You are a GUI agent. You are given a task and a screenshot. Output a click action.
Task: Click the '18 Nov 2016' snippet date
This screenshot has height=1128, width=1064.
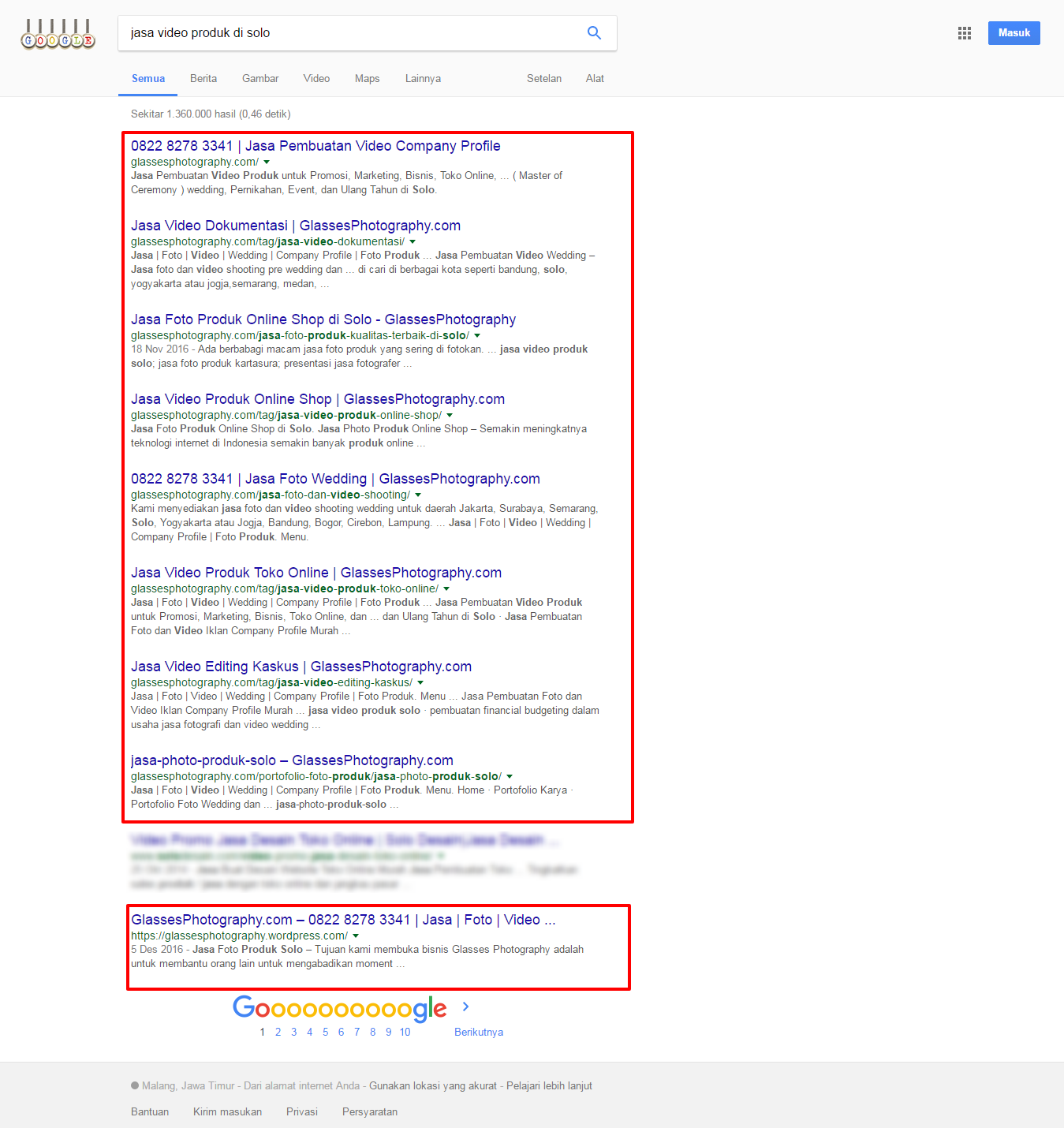(160, 349)
